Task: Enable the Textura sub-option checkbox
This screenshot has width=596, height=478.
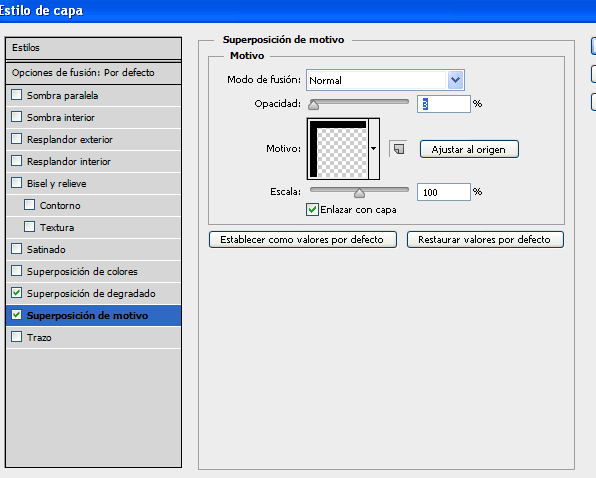Action: (29, 227)
